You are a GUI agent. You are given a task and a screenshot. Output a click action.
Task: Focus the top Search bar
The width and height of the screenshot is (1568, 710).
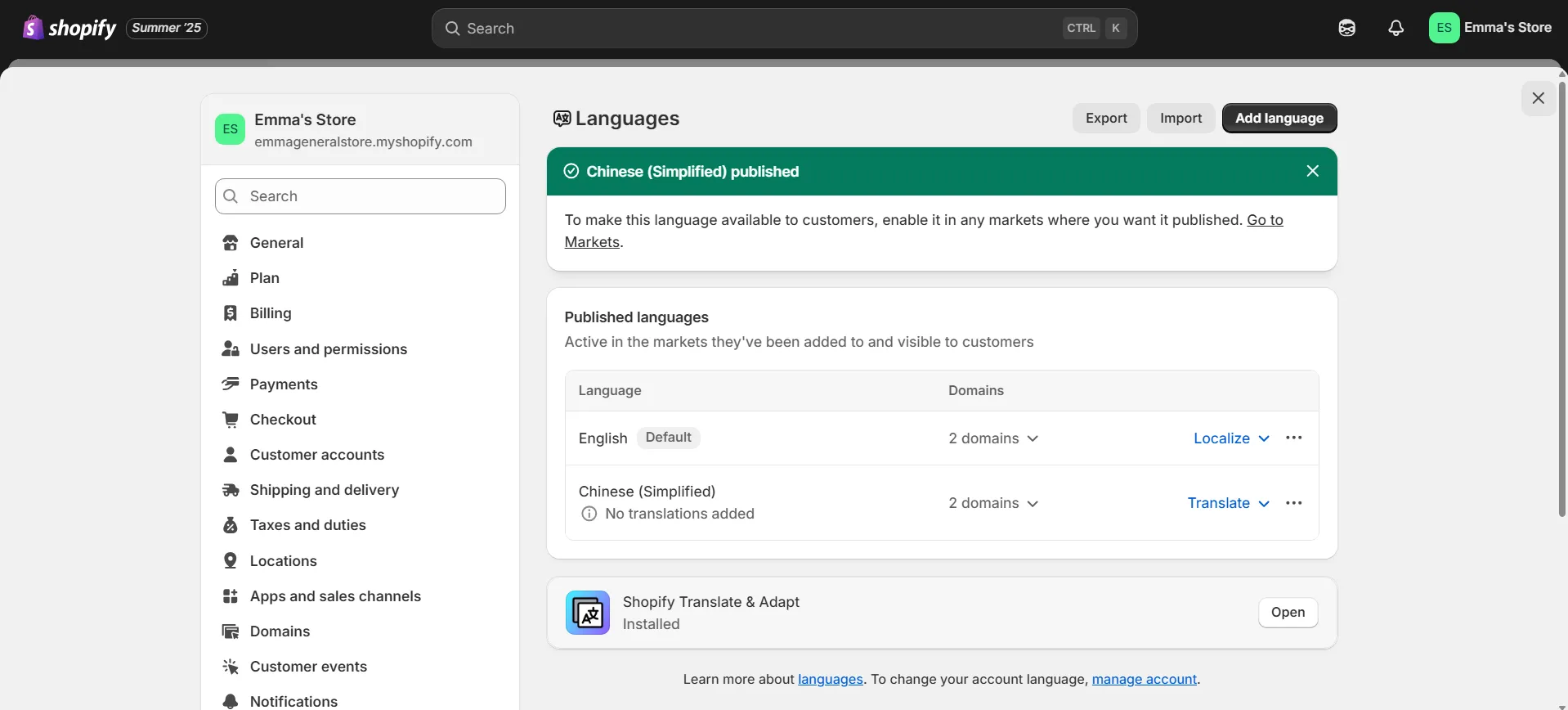784,28
